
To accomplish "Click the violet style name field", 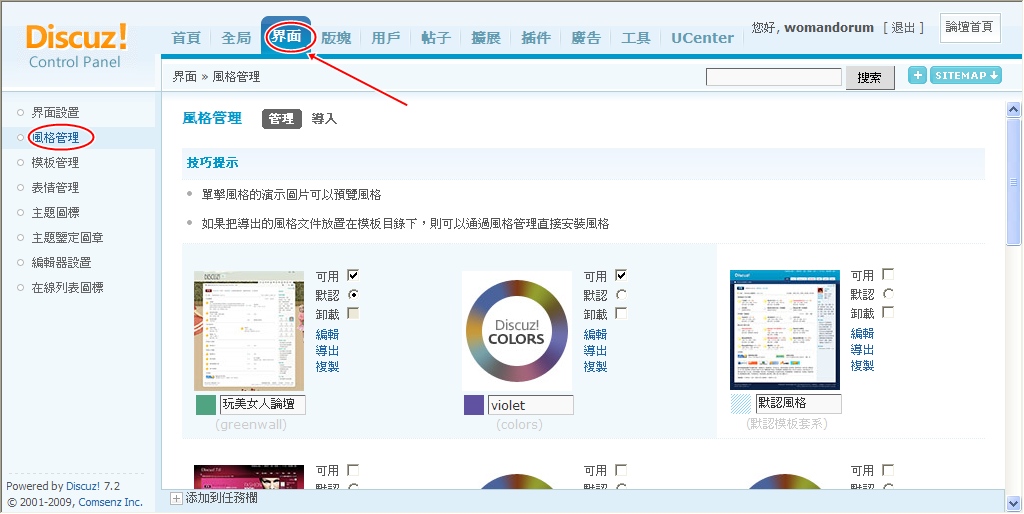I will click(x=530, y=404).
